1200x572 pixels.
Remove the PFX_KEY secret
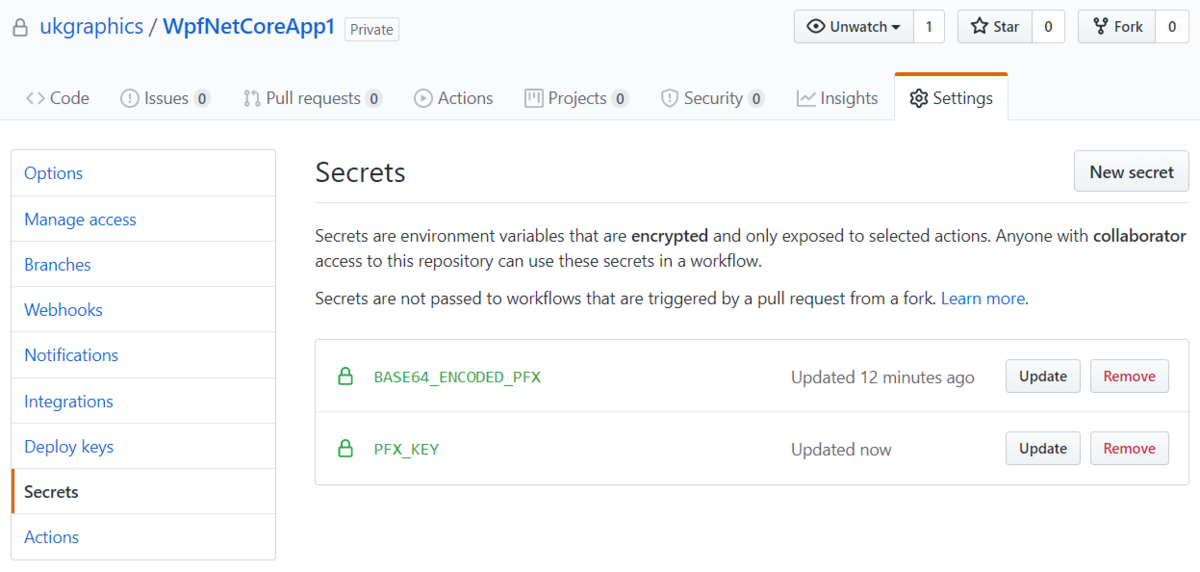coord(1129,449)
